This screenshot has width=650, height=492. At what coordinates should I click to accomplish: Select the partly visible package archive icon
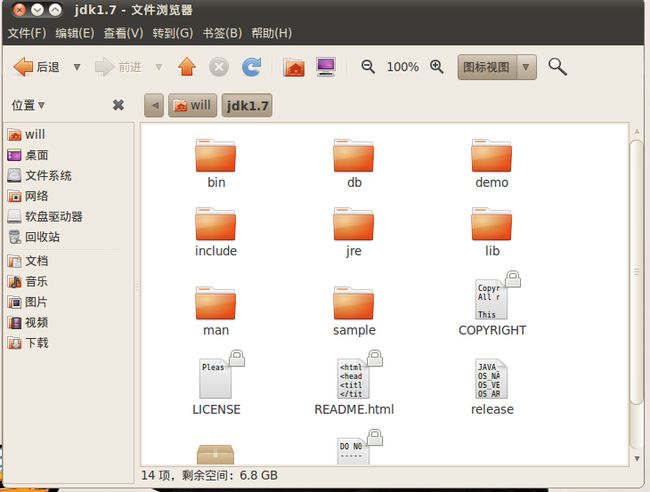216,454
